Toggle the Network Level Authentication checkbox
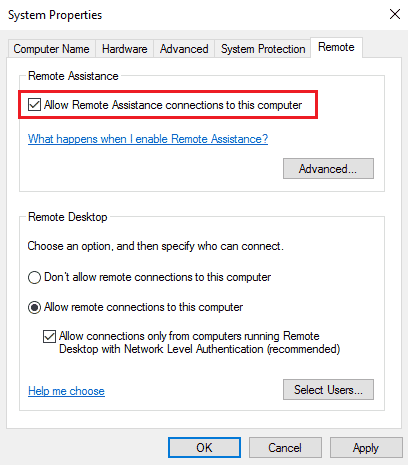This screenshot has height=465, width=408. tap(49, 336)
